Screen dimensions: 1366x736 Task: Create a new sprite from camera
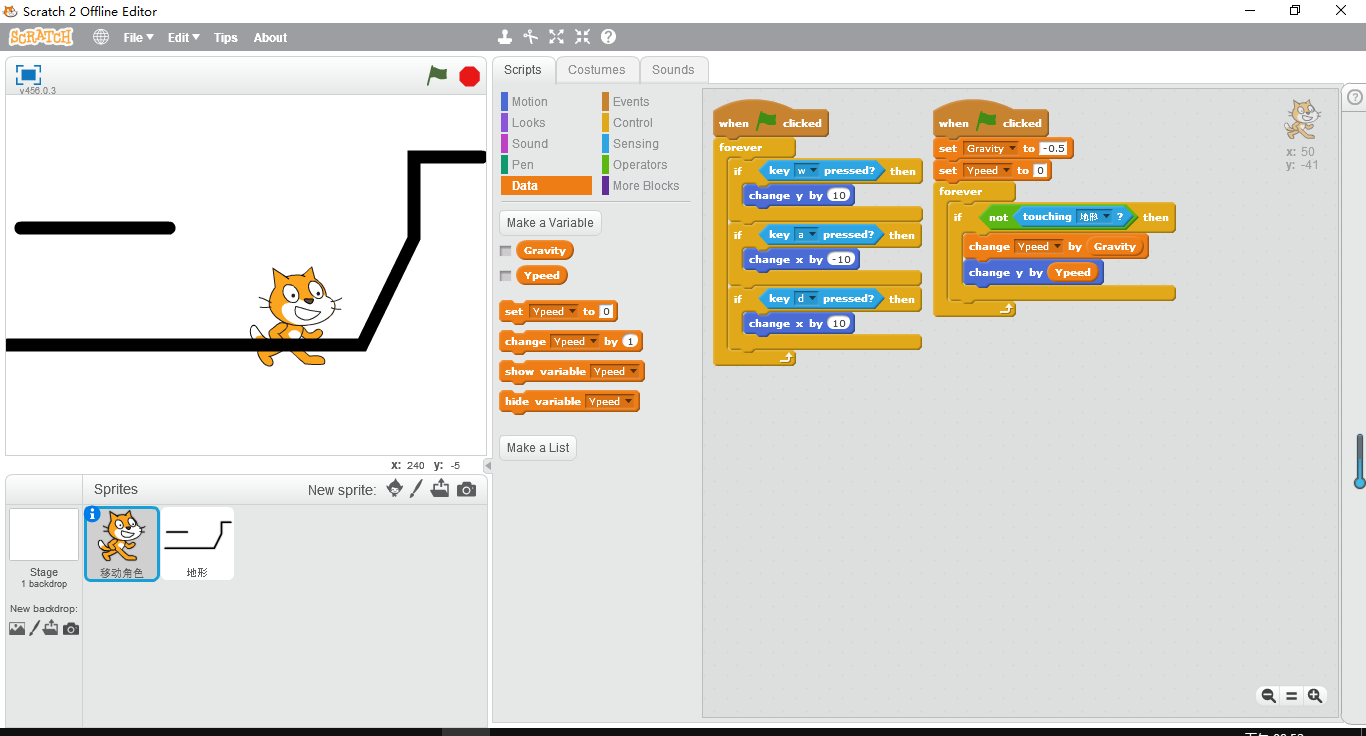click(x=466, y=490)
